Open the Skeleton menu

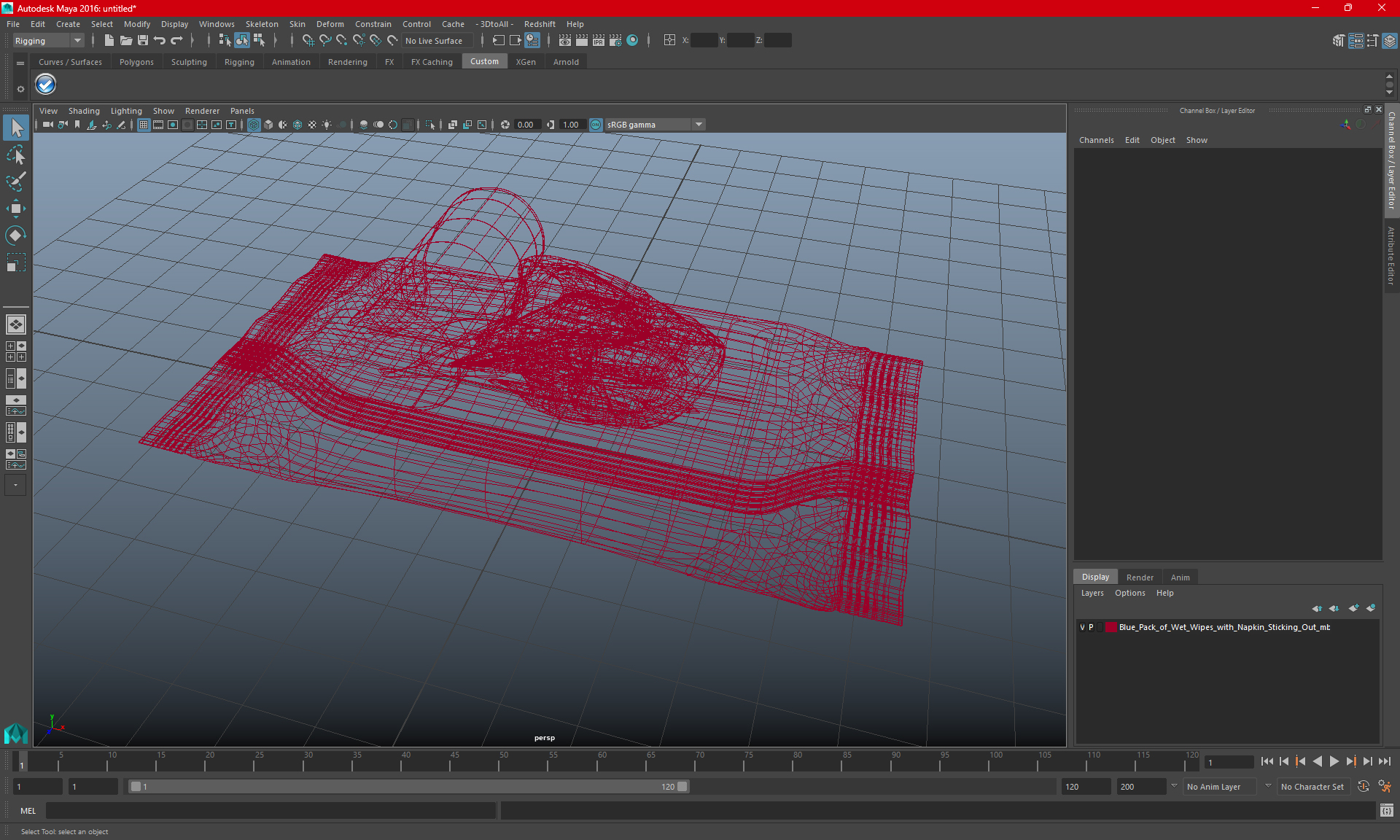(x=262, y=24)
